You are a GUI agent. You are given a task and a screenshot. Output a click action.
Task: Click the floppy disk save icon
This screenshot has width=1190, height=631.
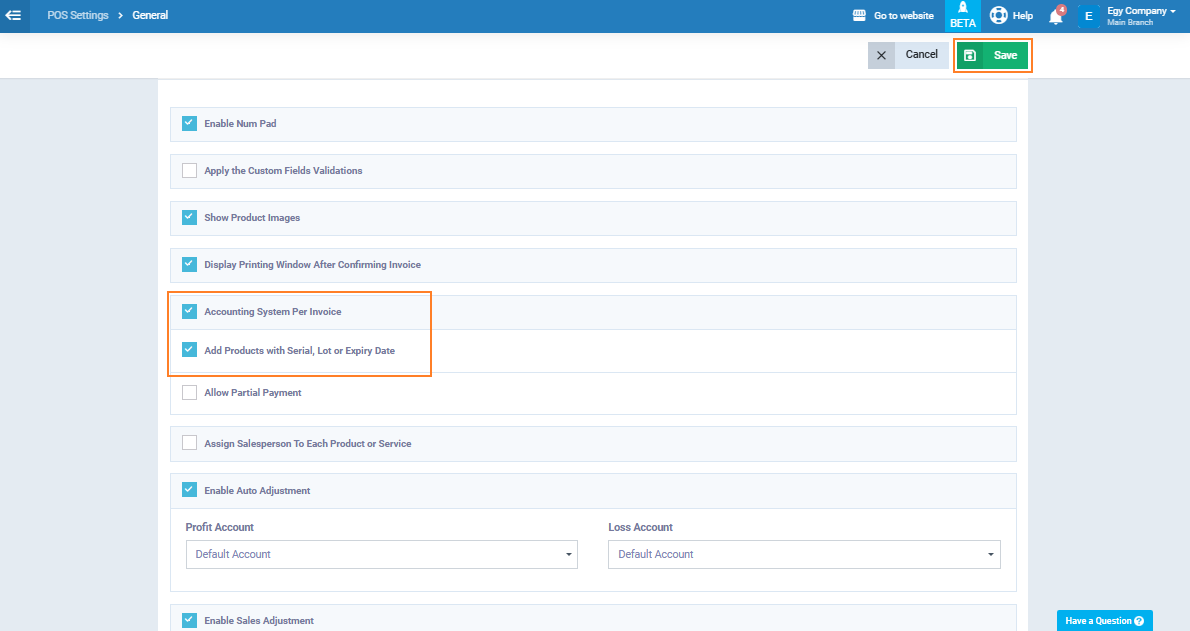970,55
